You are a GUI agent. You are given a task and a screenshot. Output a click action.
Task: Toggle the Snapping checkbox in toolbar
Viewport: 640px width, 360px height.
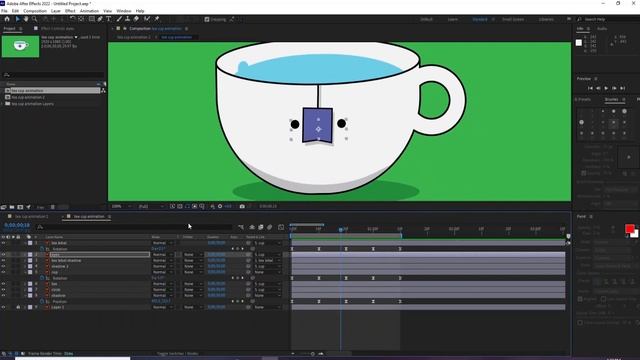207,19
